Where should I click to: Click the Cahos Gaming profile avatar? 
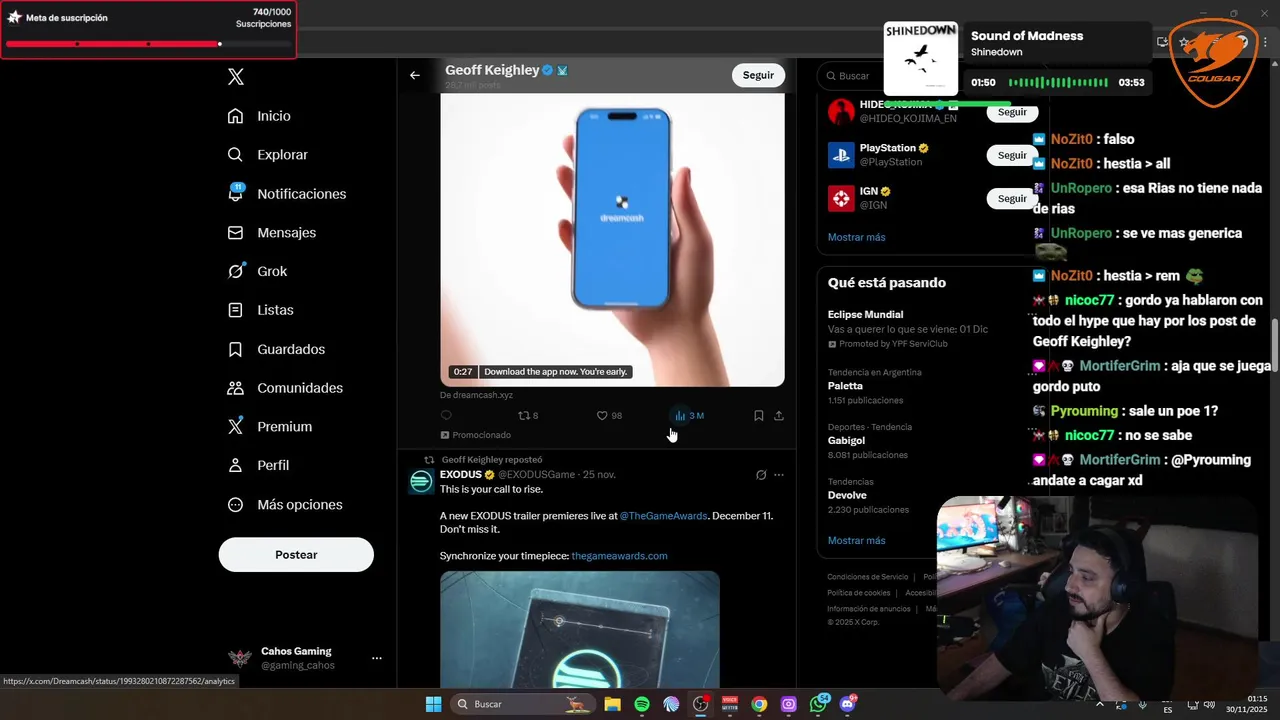(x=240, y=658)
